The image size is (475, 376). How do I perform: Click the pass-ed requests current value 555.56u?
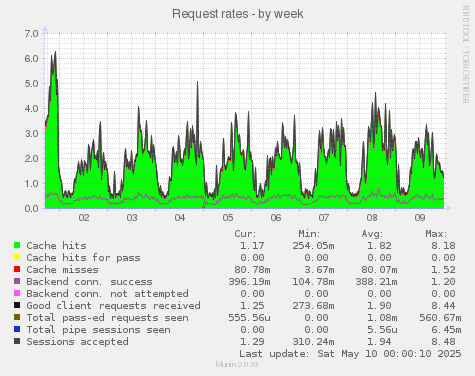point(250,318)
